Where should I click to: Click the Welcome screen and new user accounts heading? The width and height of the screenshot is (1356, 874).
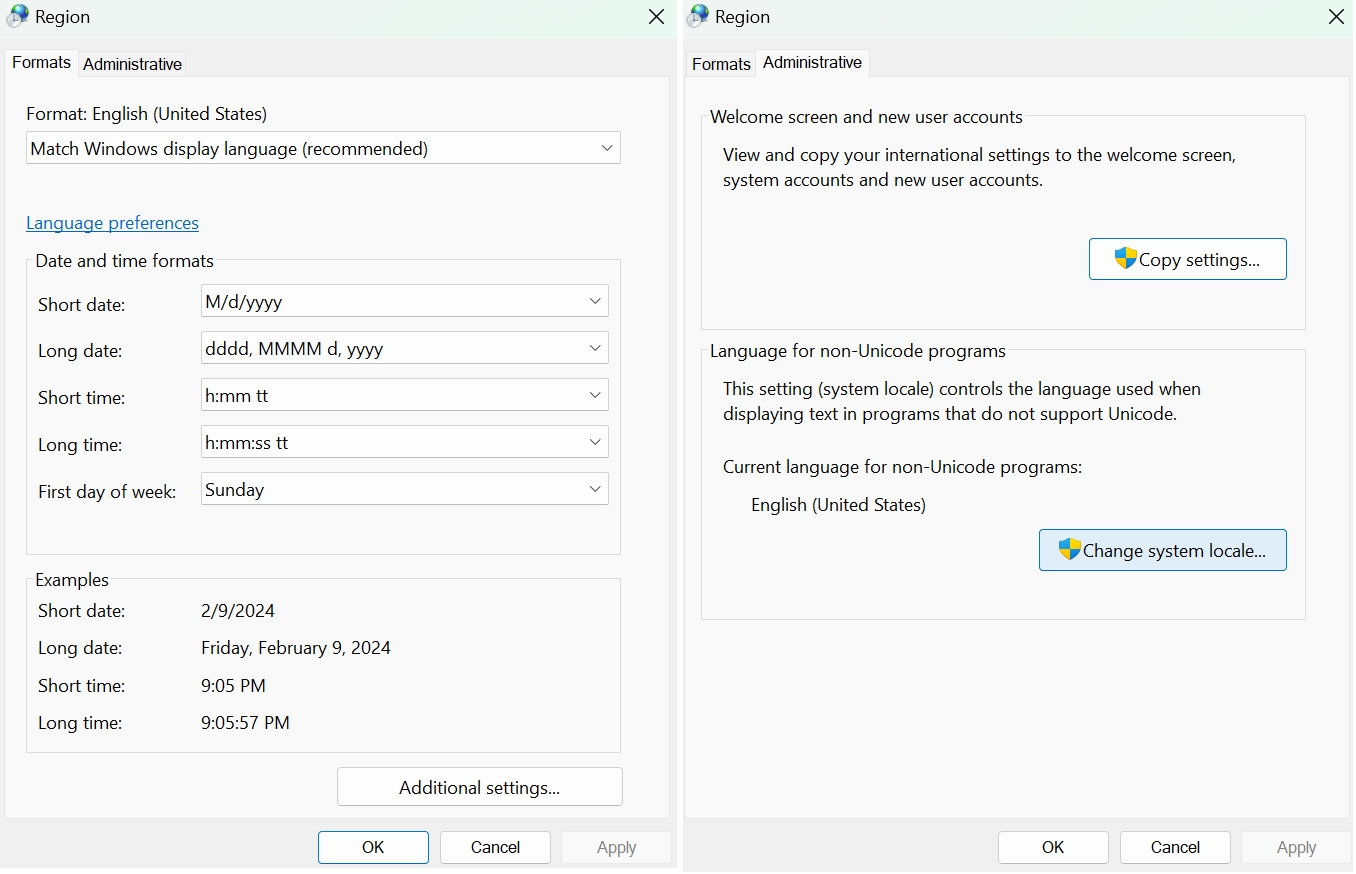[866, 117]
